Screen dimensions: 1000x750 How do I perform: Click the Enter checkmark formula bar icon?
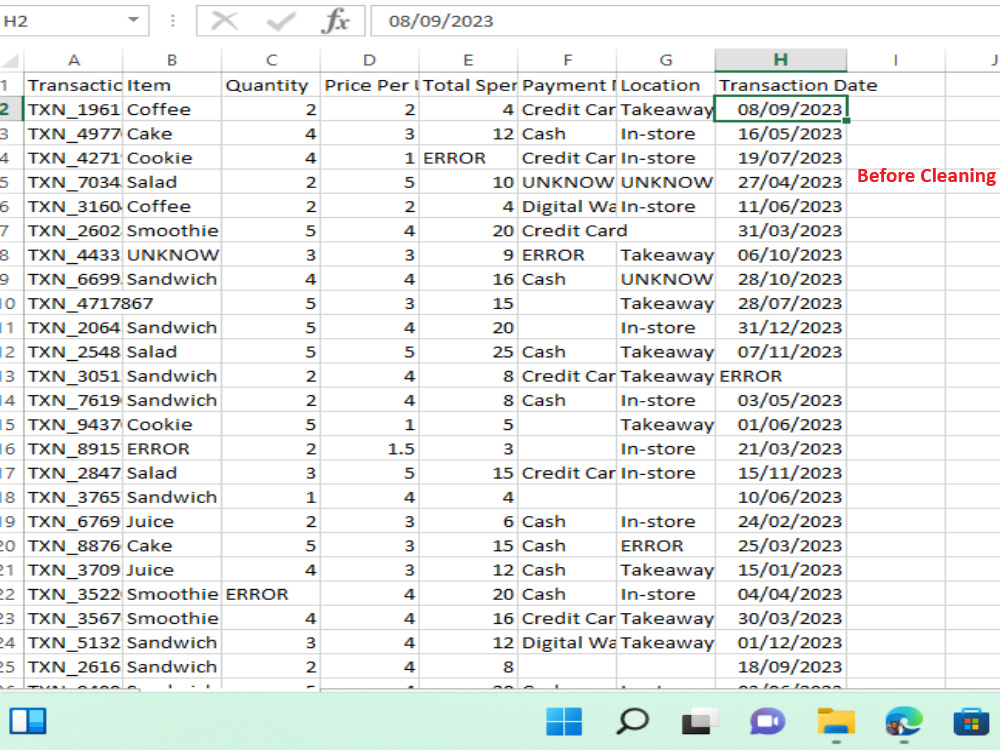[x=280, y=21]
